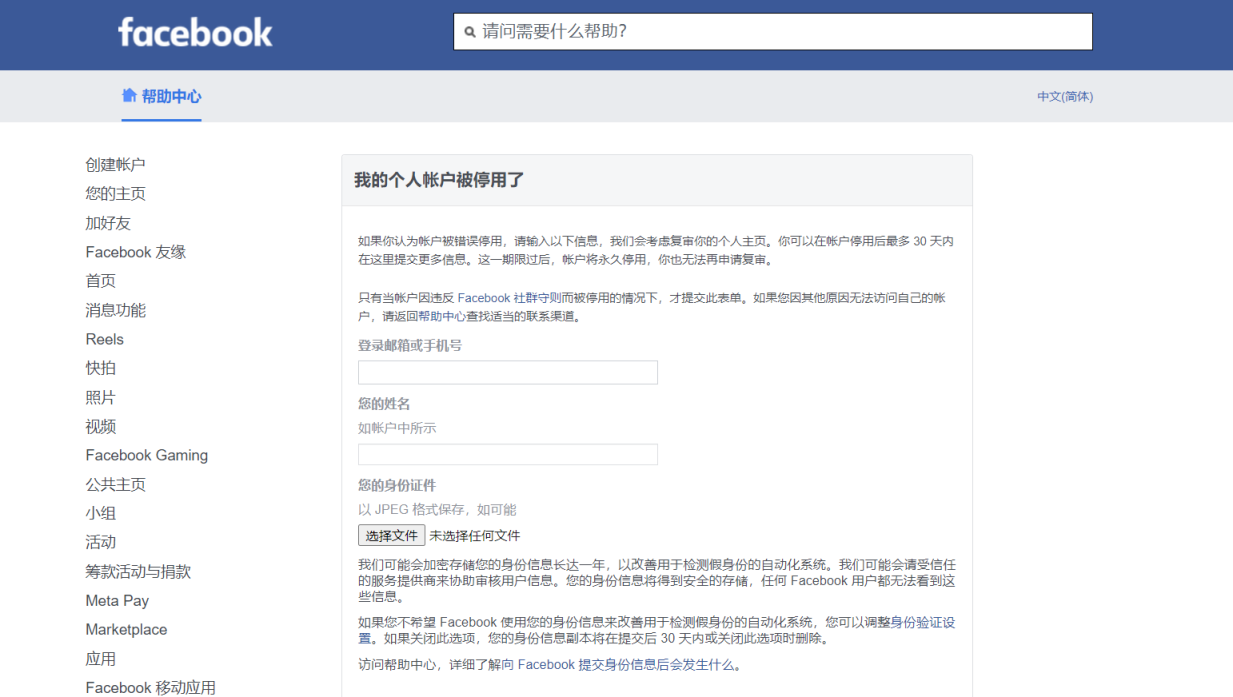
Task: Open the Facebook 友缘 help section
Action: (135, 251)
